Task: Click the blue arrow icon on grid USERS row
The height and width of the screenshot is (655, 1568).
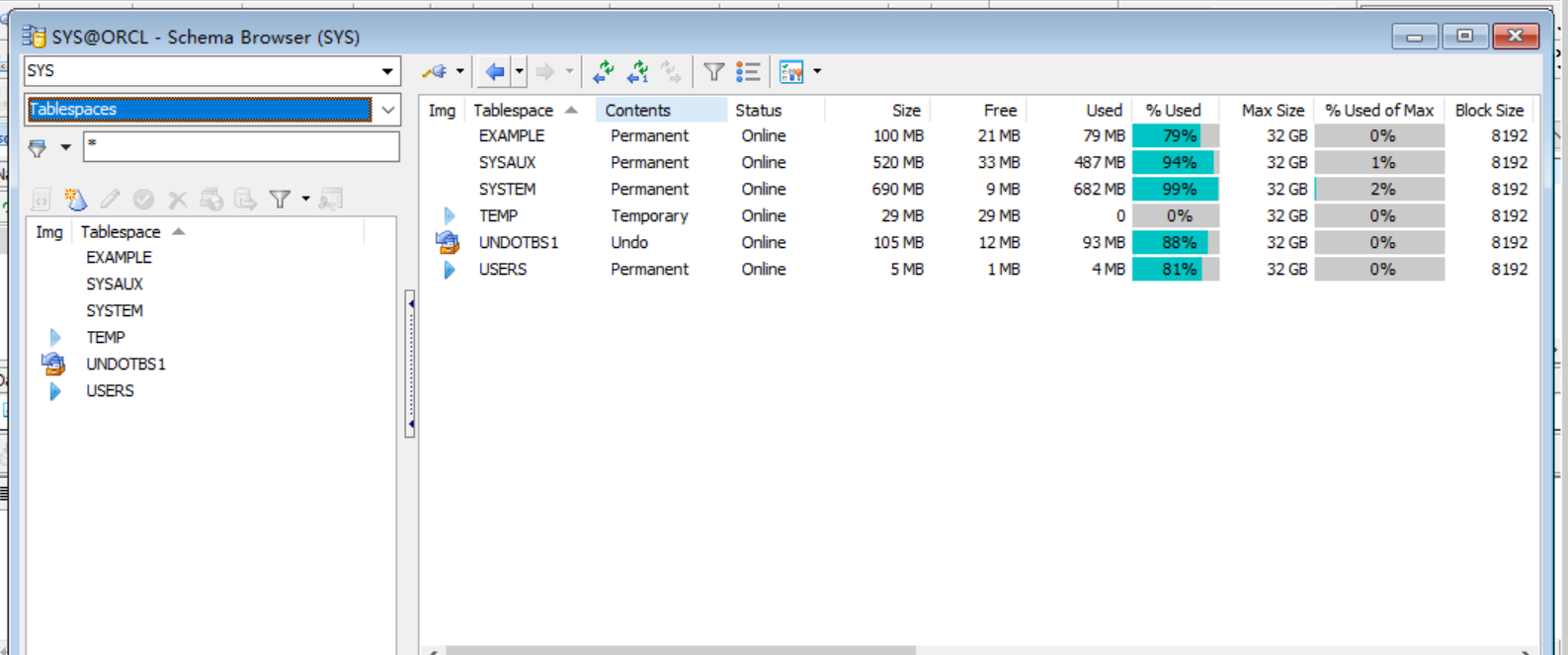Action: [x=450, y=270]
